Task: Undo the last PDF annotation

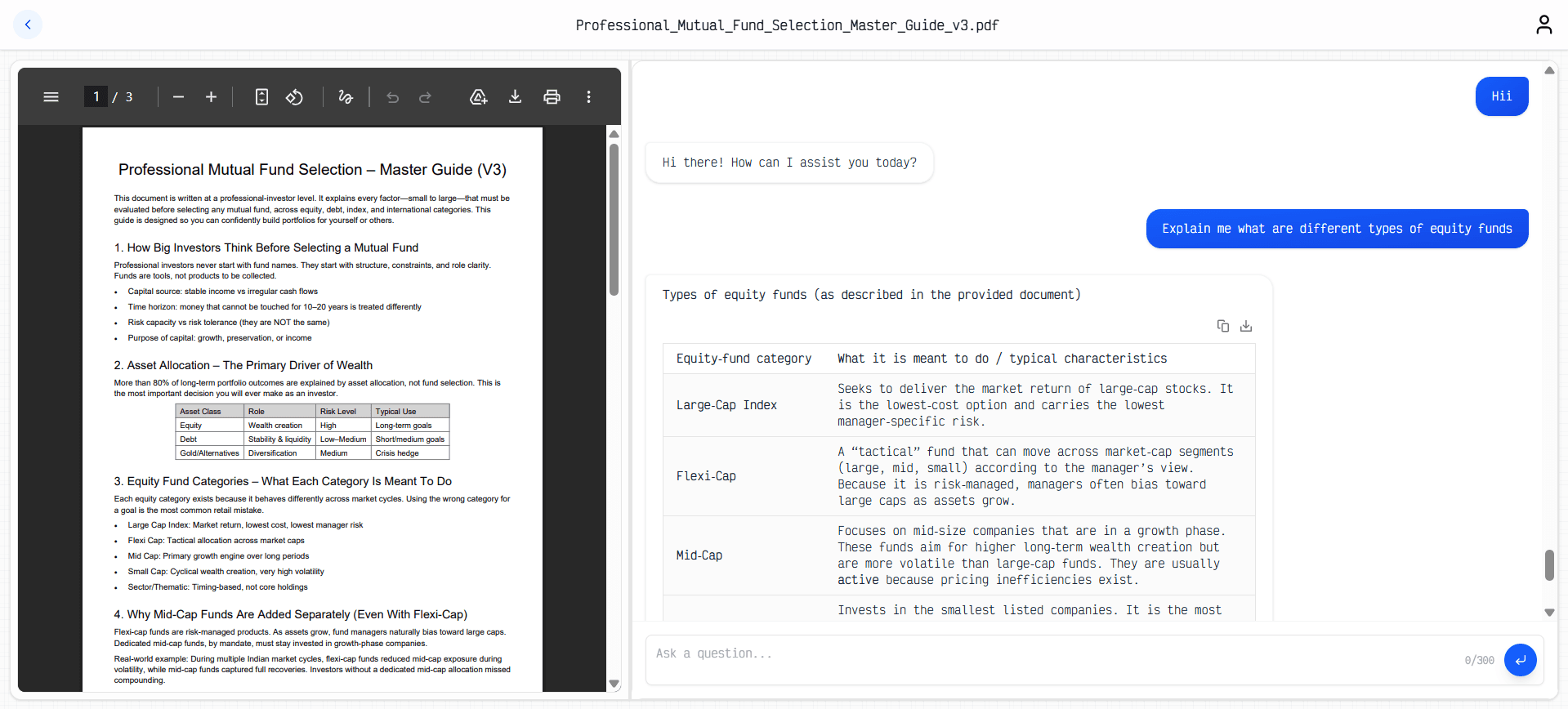Action: [x=392, y=97]
